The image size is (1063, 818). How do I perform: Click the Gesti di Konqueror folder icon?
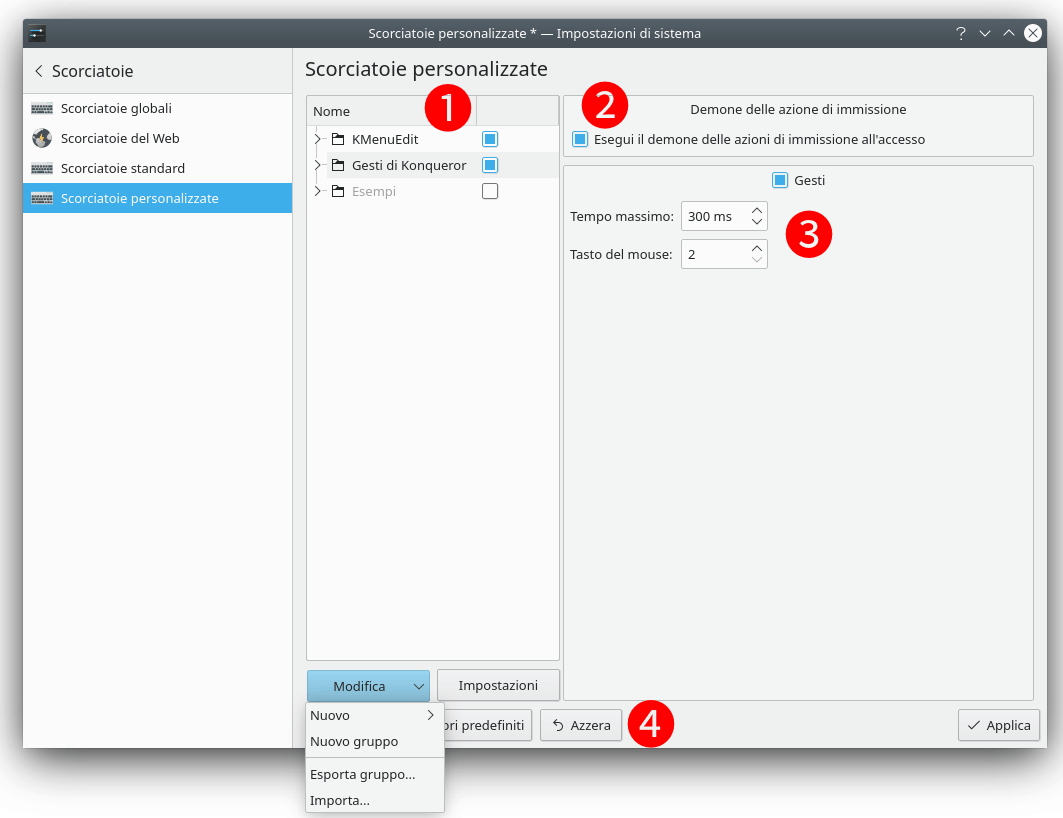click(x=338, y=165)
